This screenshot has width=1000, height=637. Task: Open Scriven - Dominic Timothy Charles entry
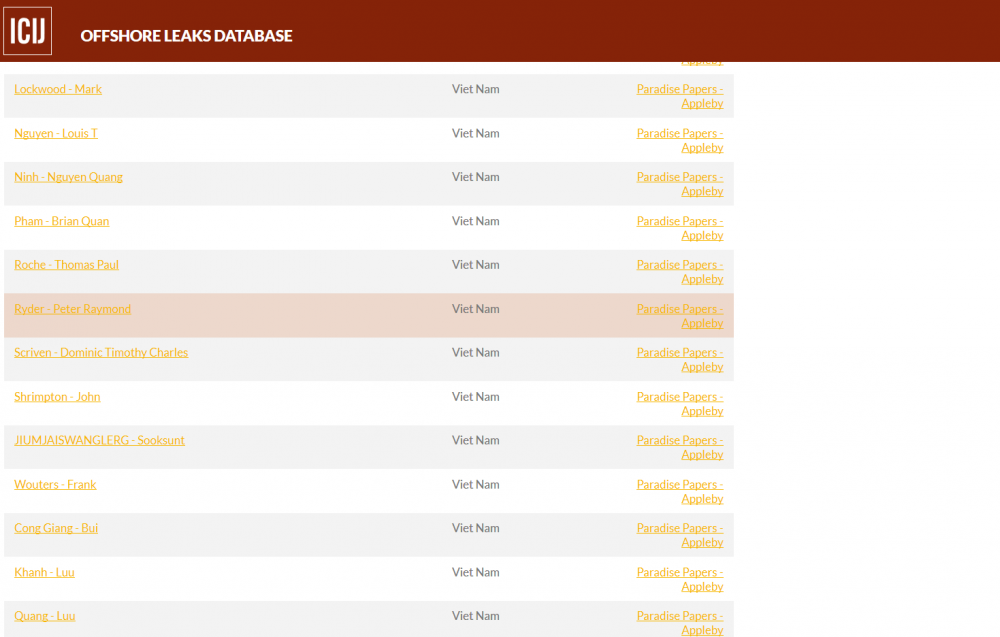coord(101,352)
